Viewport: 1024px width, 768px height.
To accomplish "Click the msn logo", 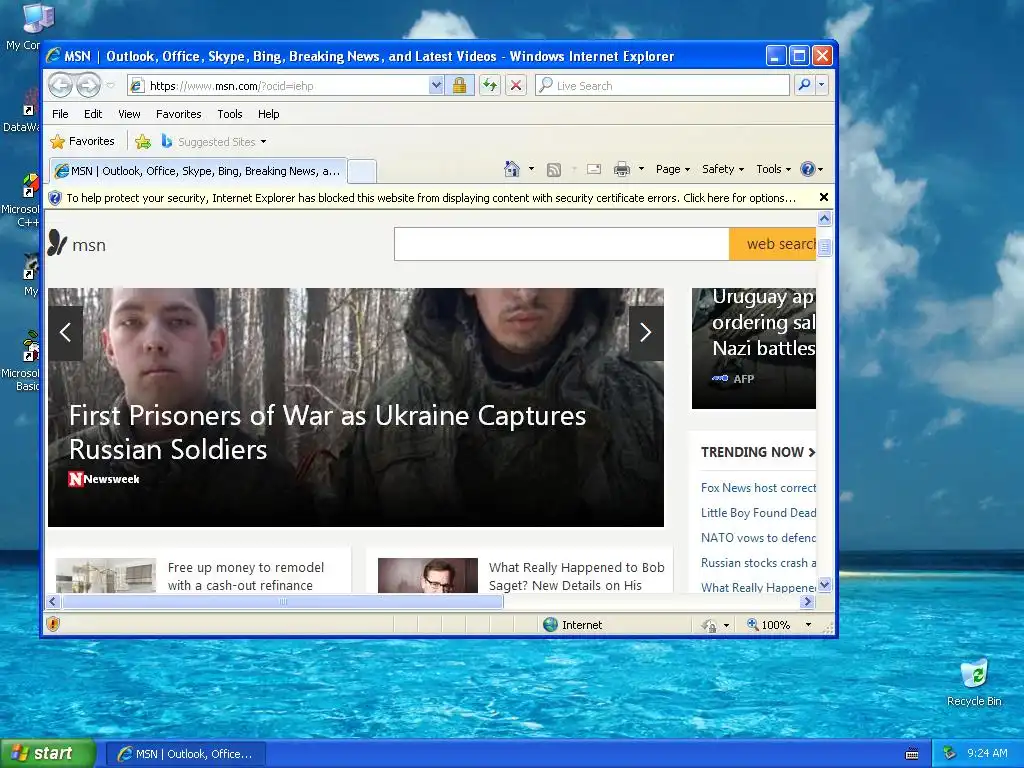I will [76, 244].
